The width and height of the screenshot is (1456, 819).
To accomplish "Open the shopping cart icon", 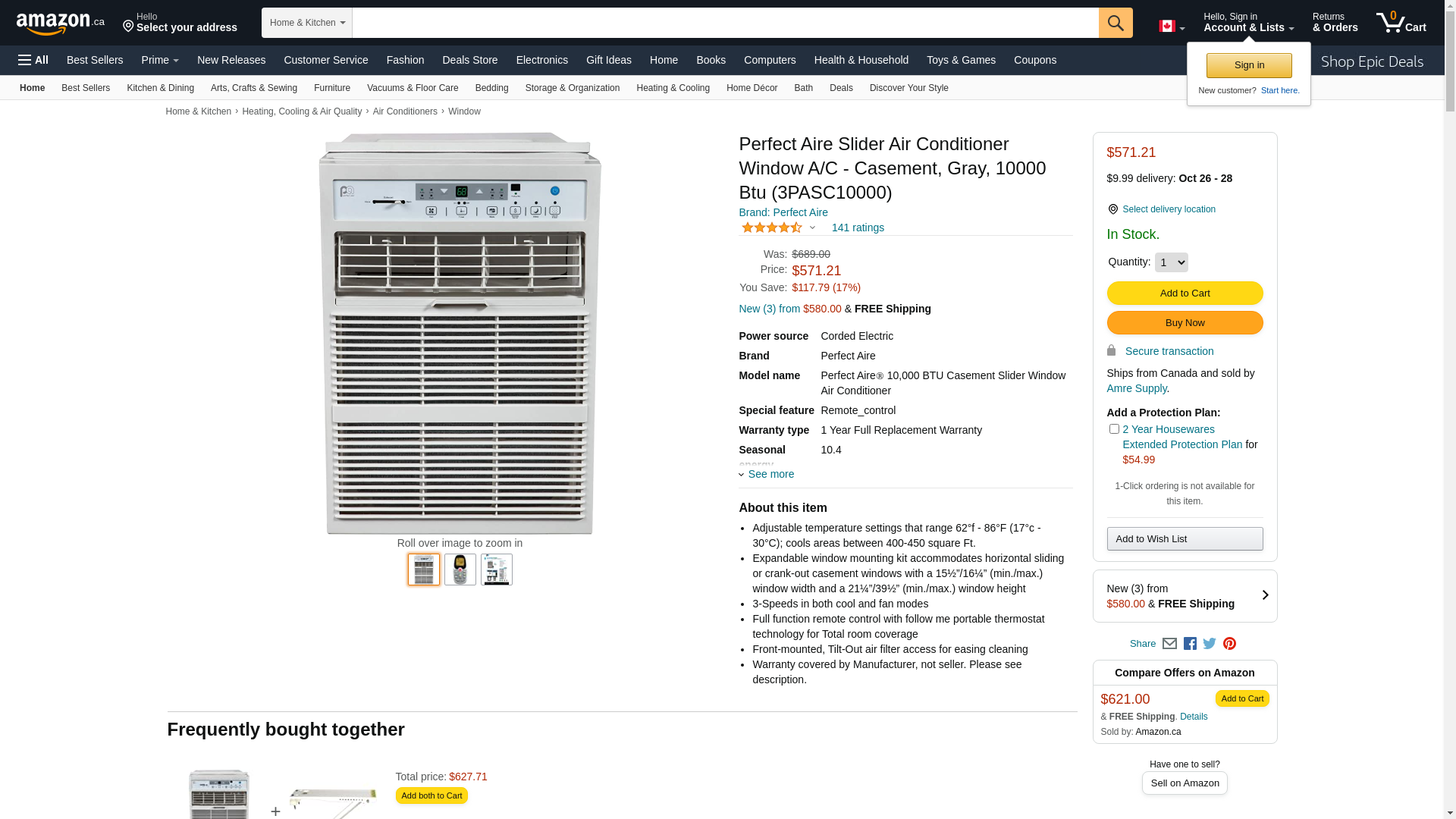I will coord(1401,23).
